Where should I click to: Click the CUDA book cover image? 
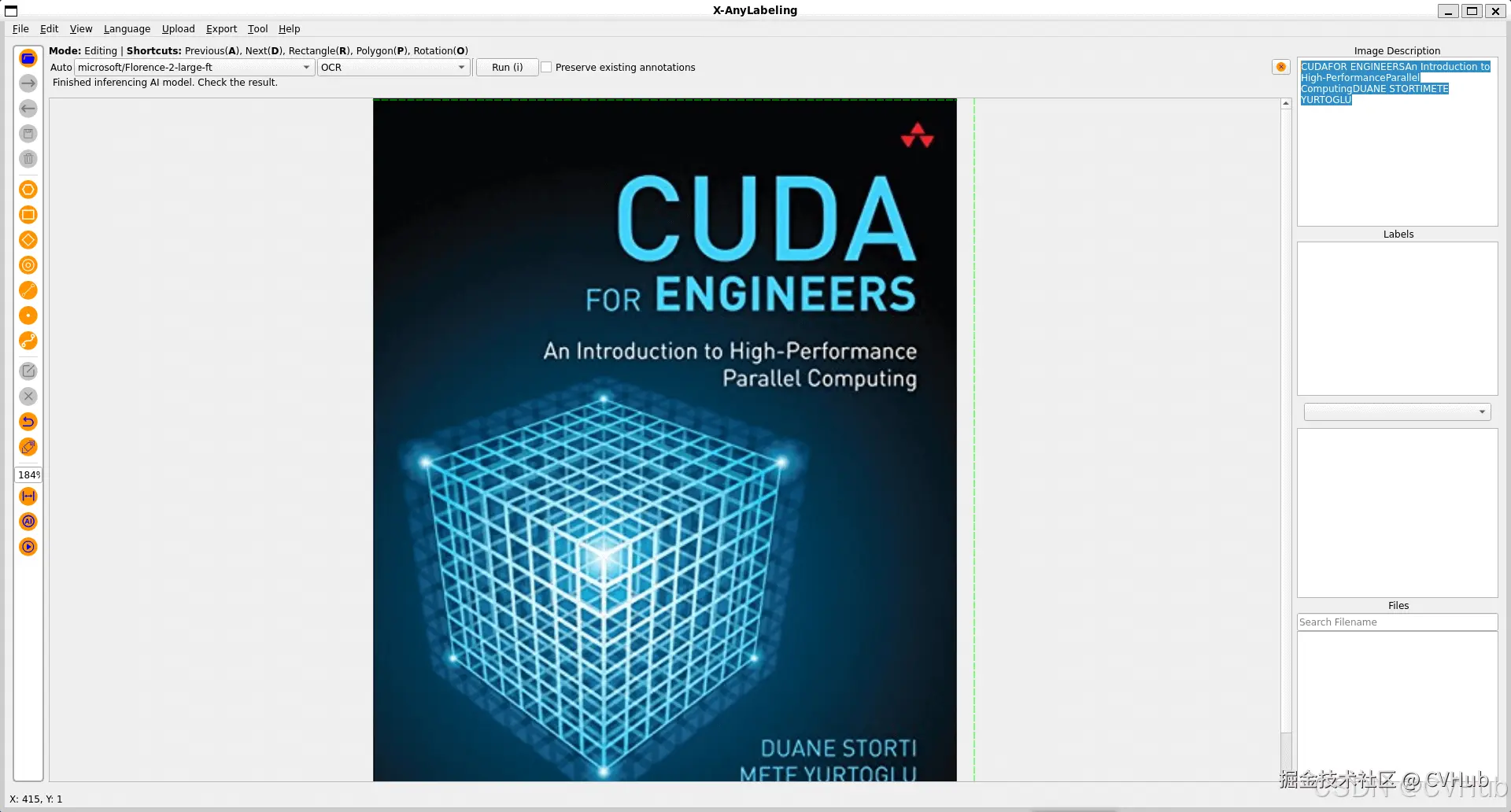(665, 440)
